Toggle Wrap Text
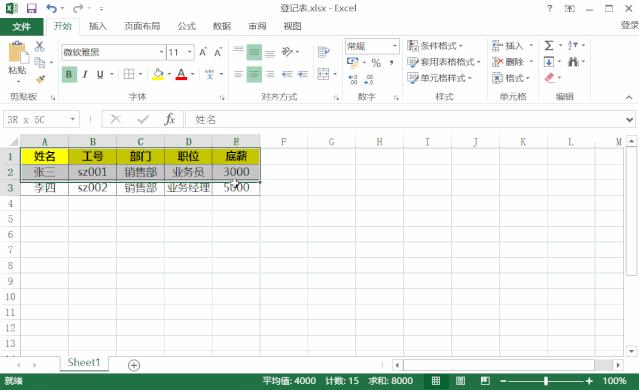The height and width of the screenshot is (390, 639). [x=324, y=52]
